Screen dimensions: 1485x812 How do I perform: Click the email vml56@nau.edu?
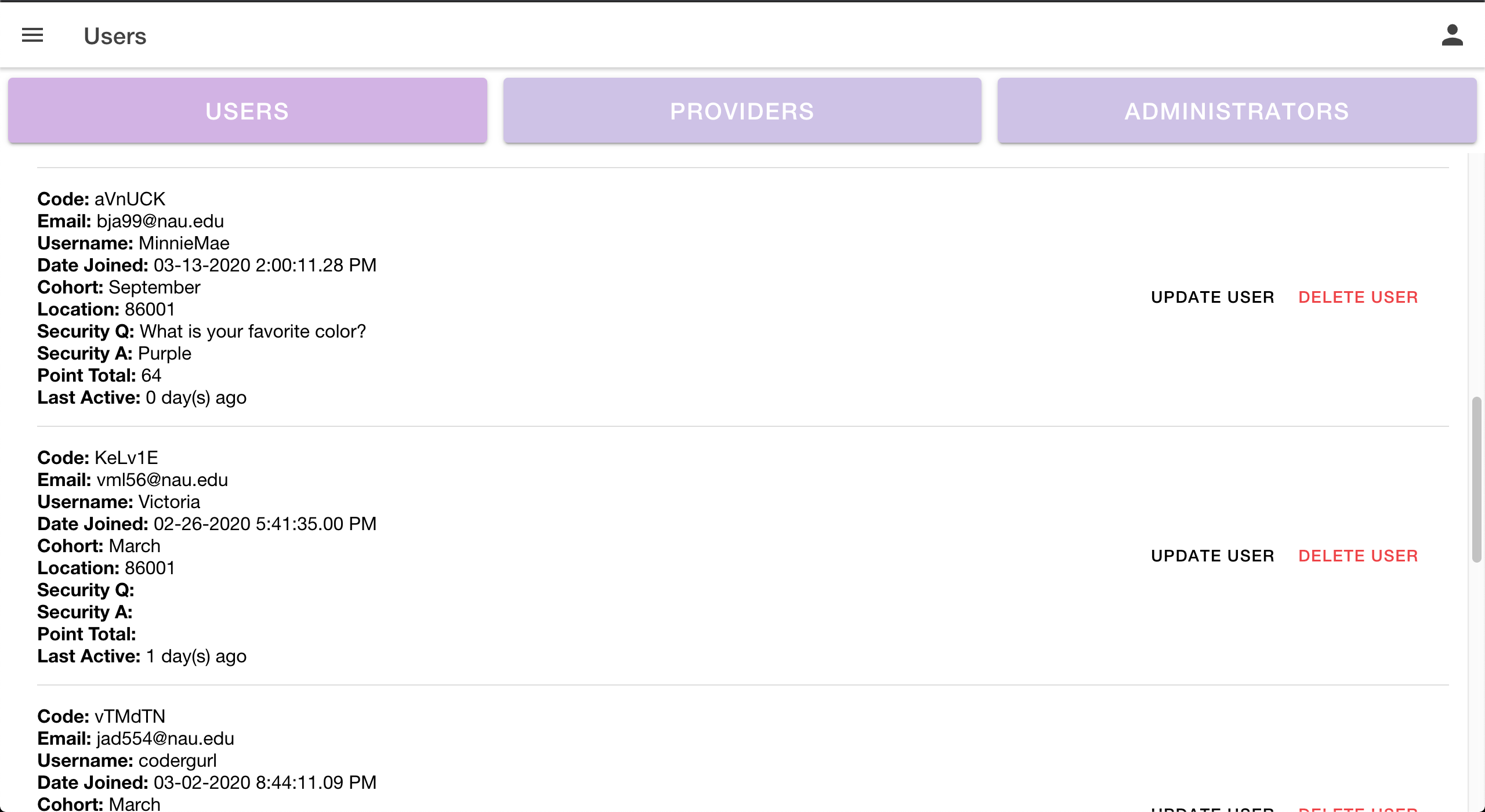pos(162,480)
